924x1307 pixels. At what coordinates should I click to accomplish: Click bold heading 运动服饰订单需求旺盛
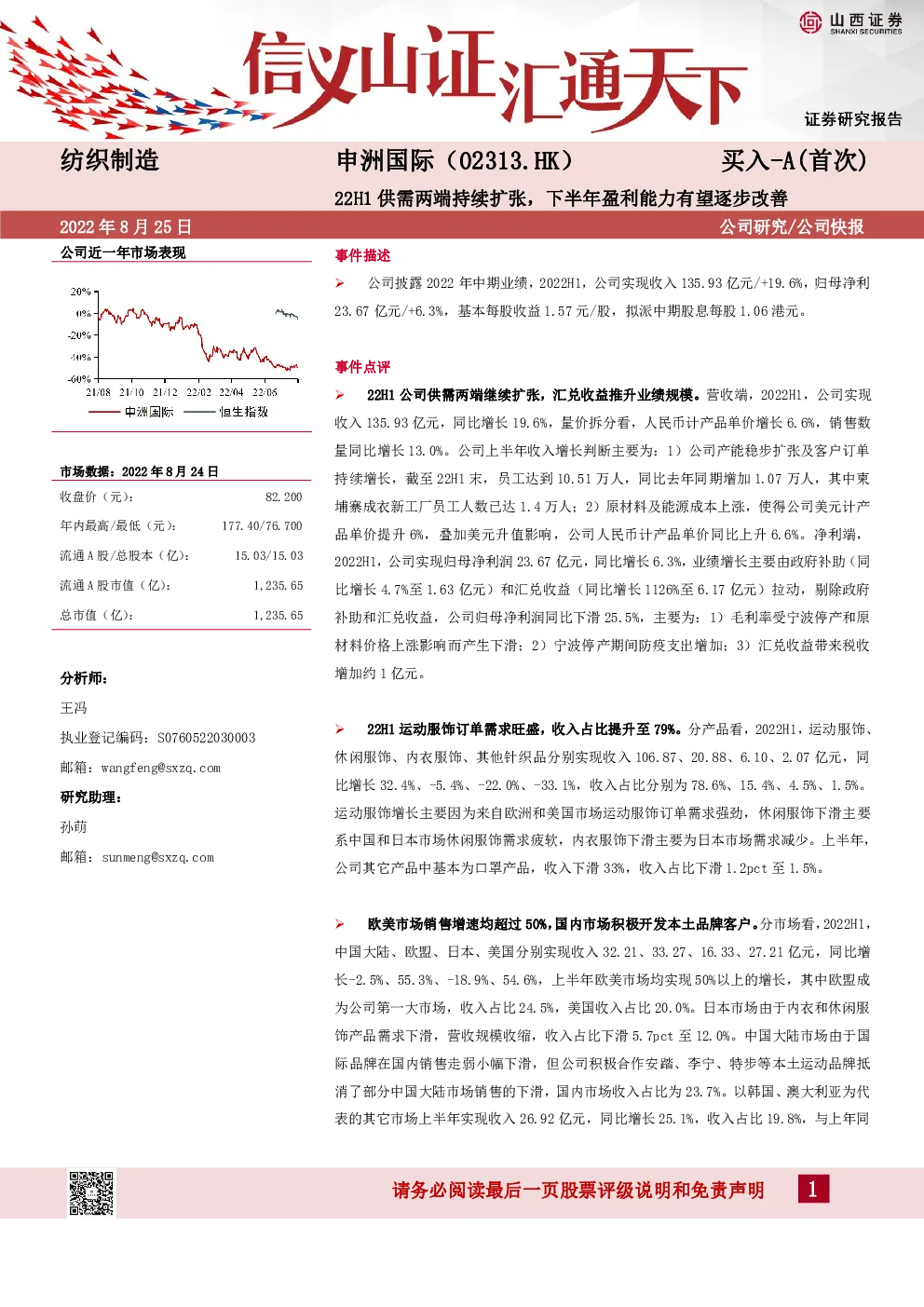coord(524,729)
